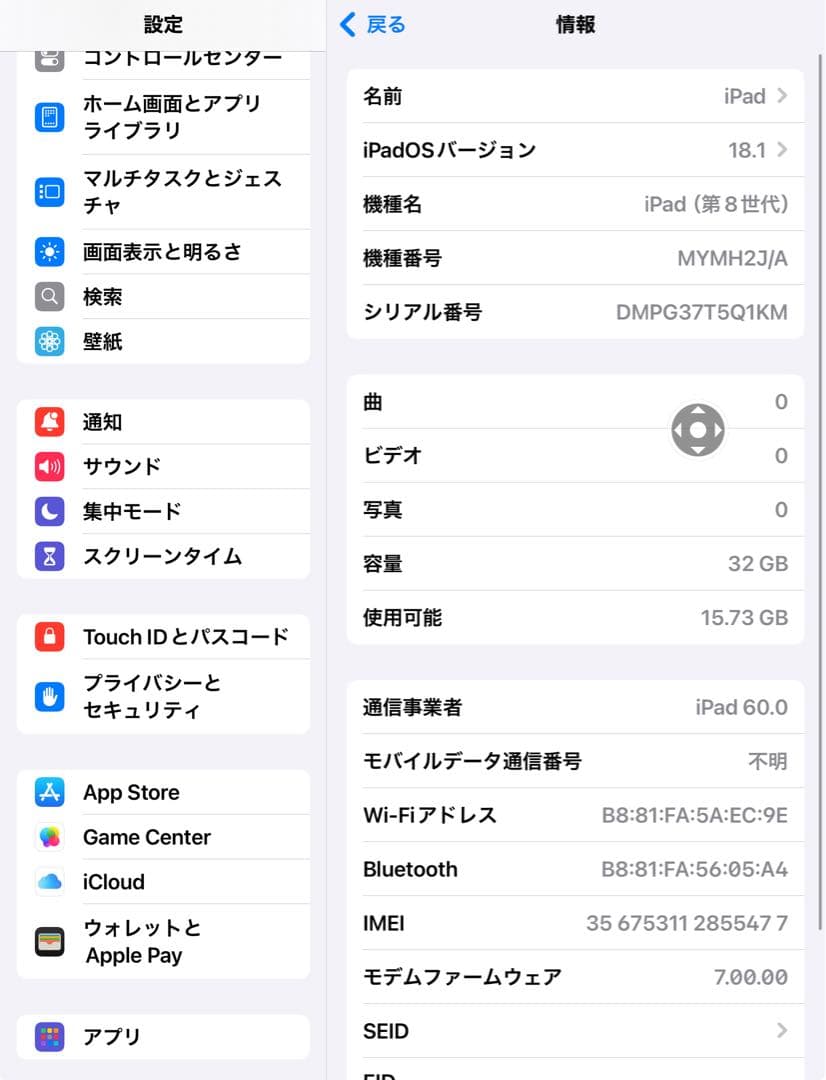Tap the 設定 sidebar title

pyautogui.click(x=163, y=25)
